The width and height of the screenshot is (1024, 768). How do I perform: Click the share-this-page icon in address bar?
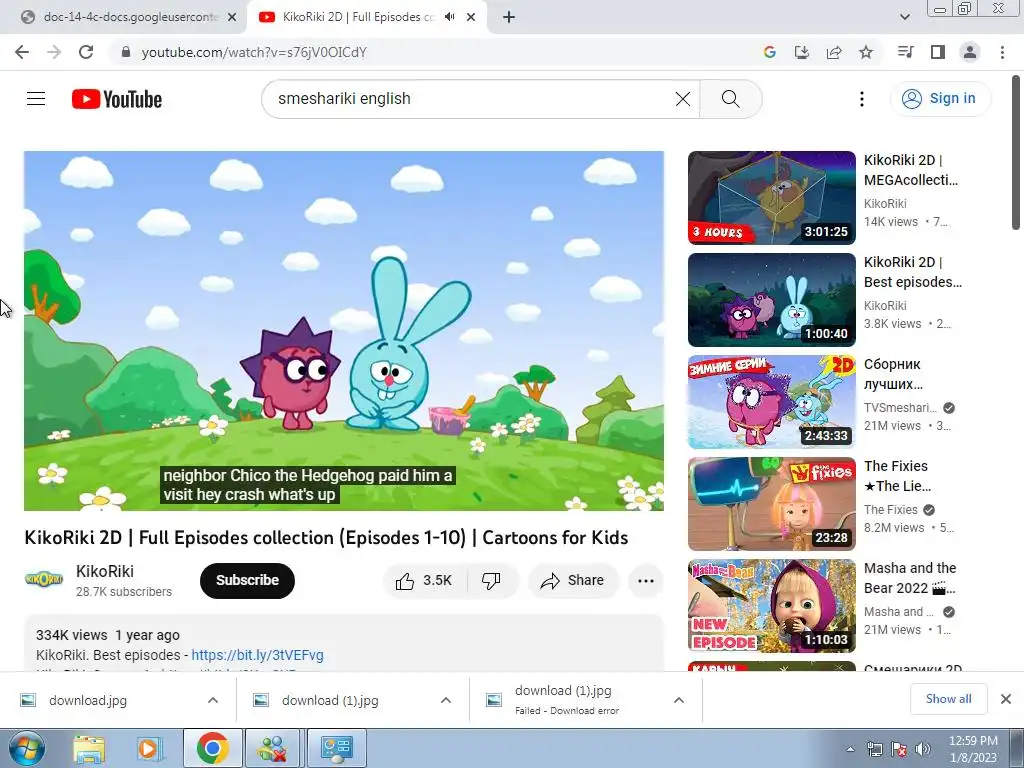click(x=834, y=52)
